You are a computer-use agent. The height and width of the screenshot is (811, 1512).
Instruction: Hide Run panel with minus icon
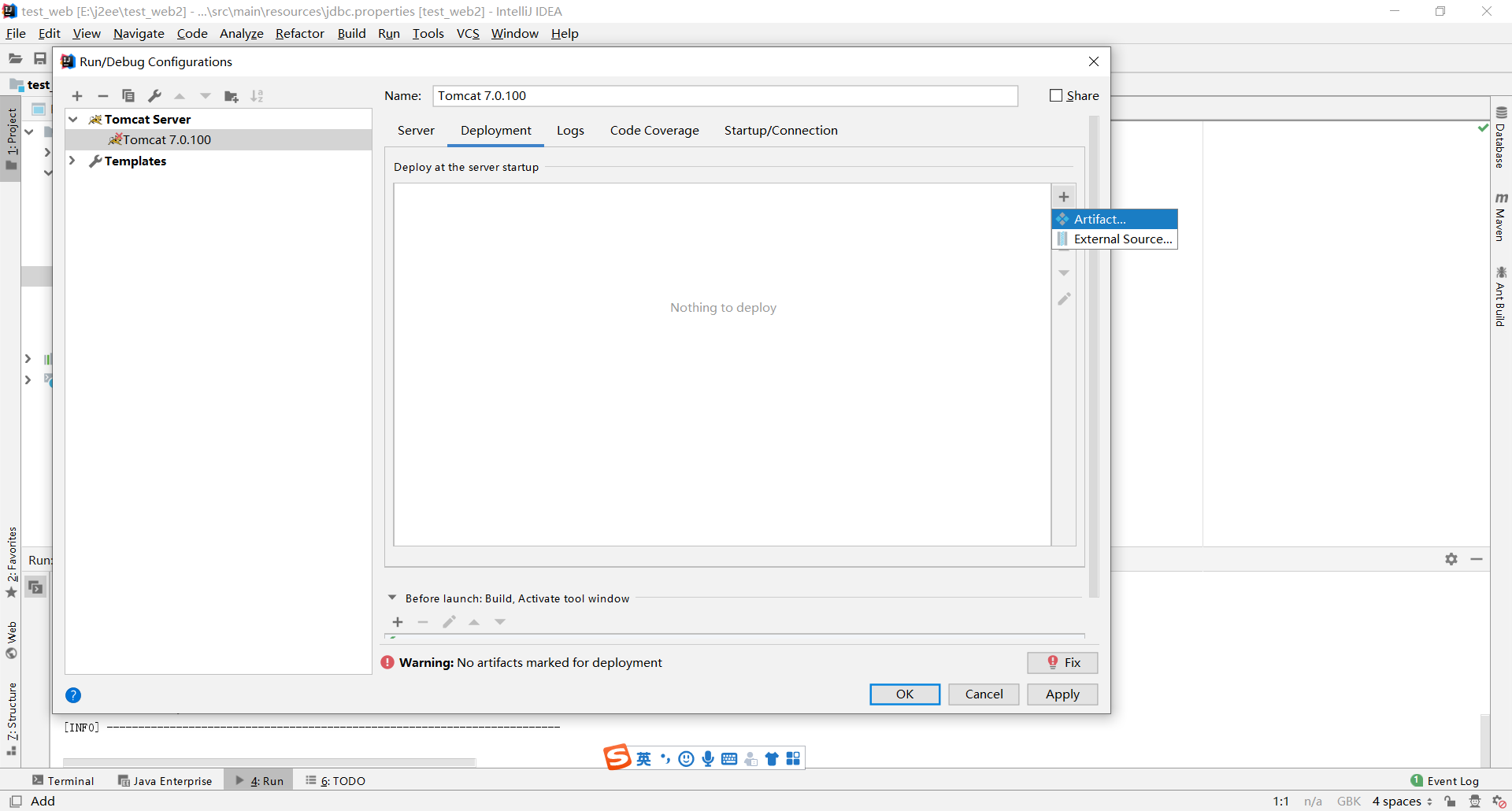pyautogui.click(x=1477, y=559)
